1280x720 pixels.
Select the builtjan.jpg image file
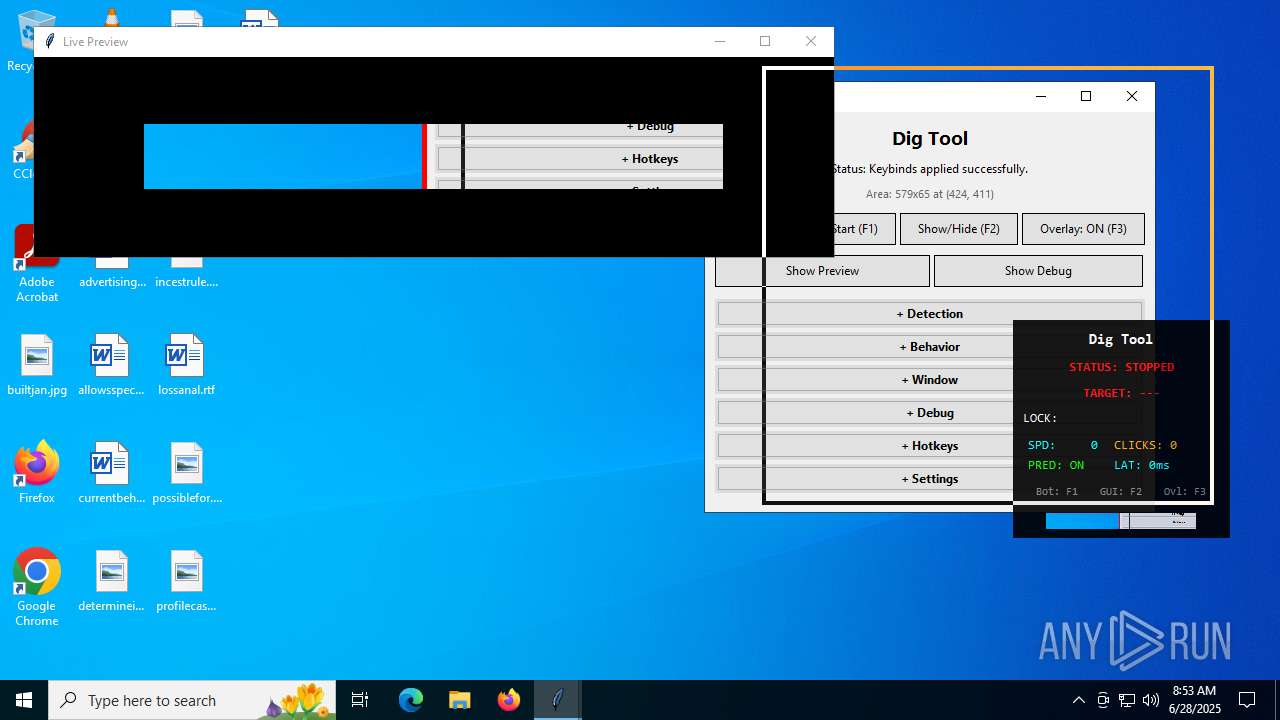[37, 365]
